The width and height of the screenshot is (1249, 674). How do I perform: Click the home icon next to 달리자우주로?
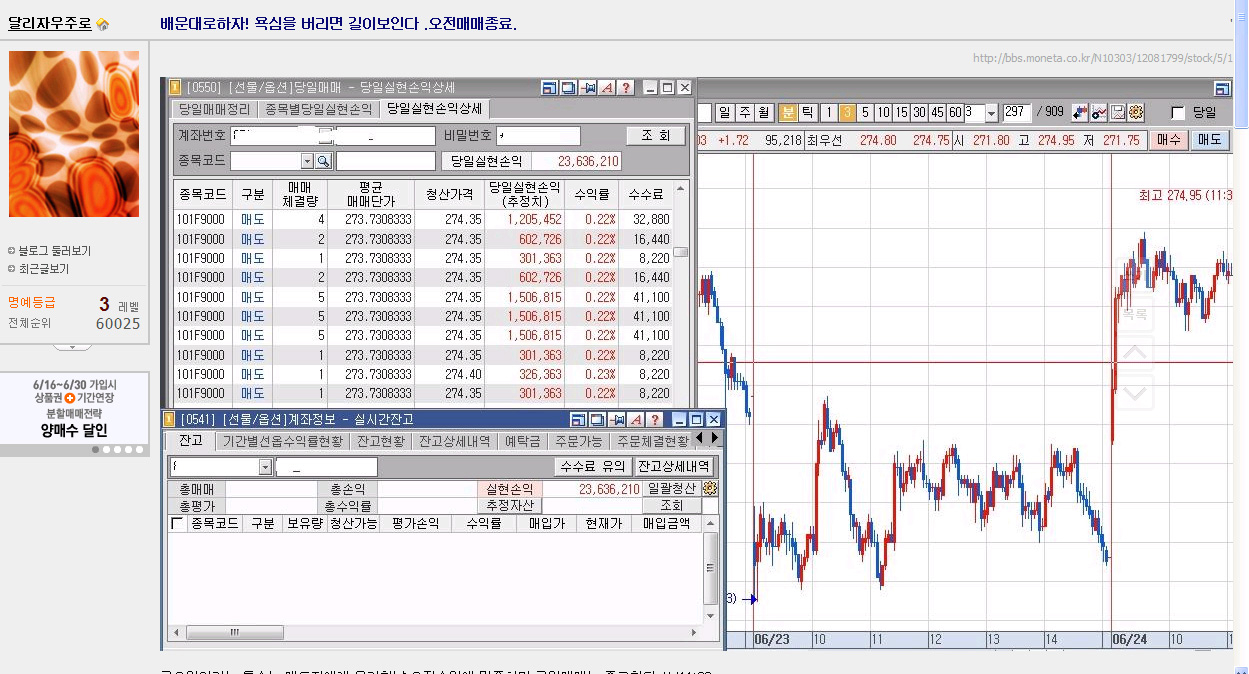(x=103, y=24)
